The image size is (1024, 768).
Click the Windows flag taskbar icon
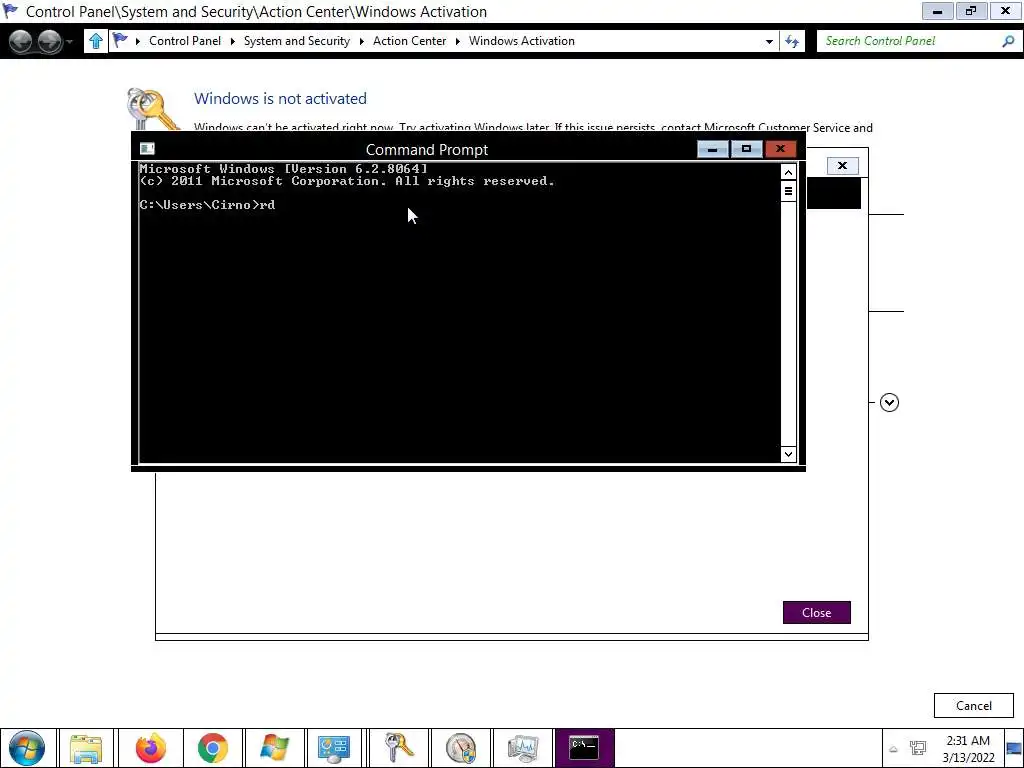pyautogui.click(x=274, y=748)
